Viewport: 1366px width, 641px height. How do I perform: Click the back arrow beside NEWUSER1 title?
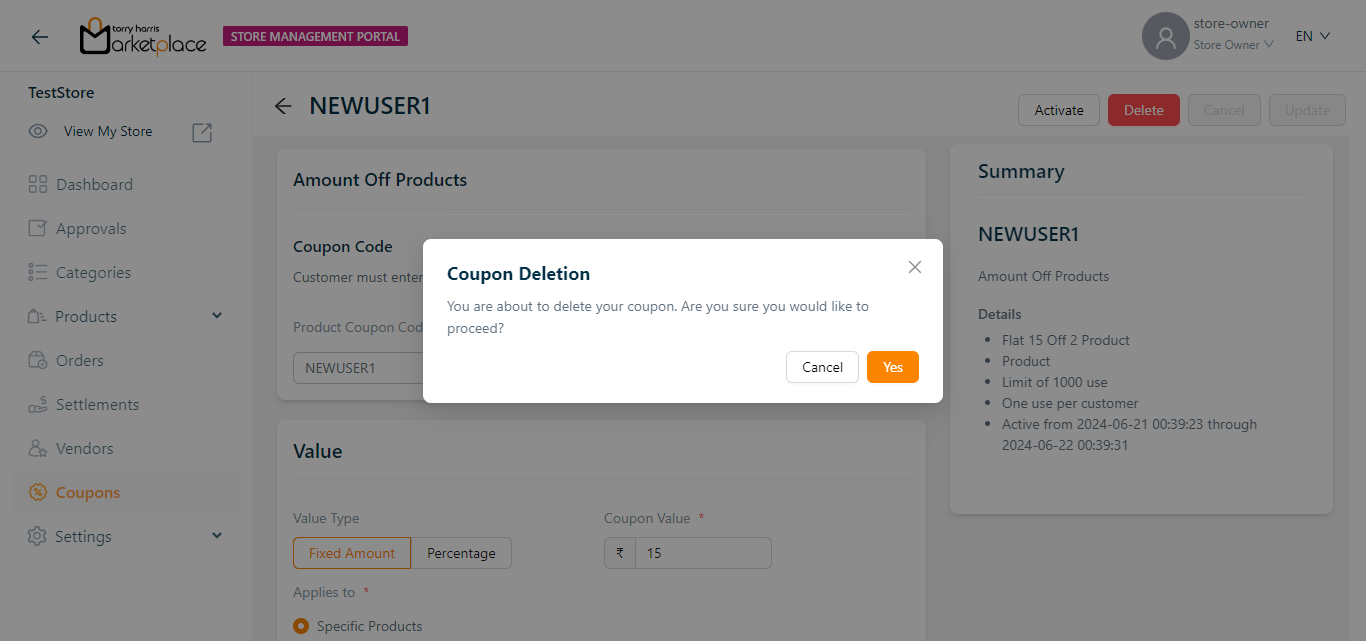[x=283, y=106]
